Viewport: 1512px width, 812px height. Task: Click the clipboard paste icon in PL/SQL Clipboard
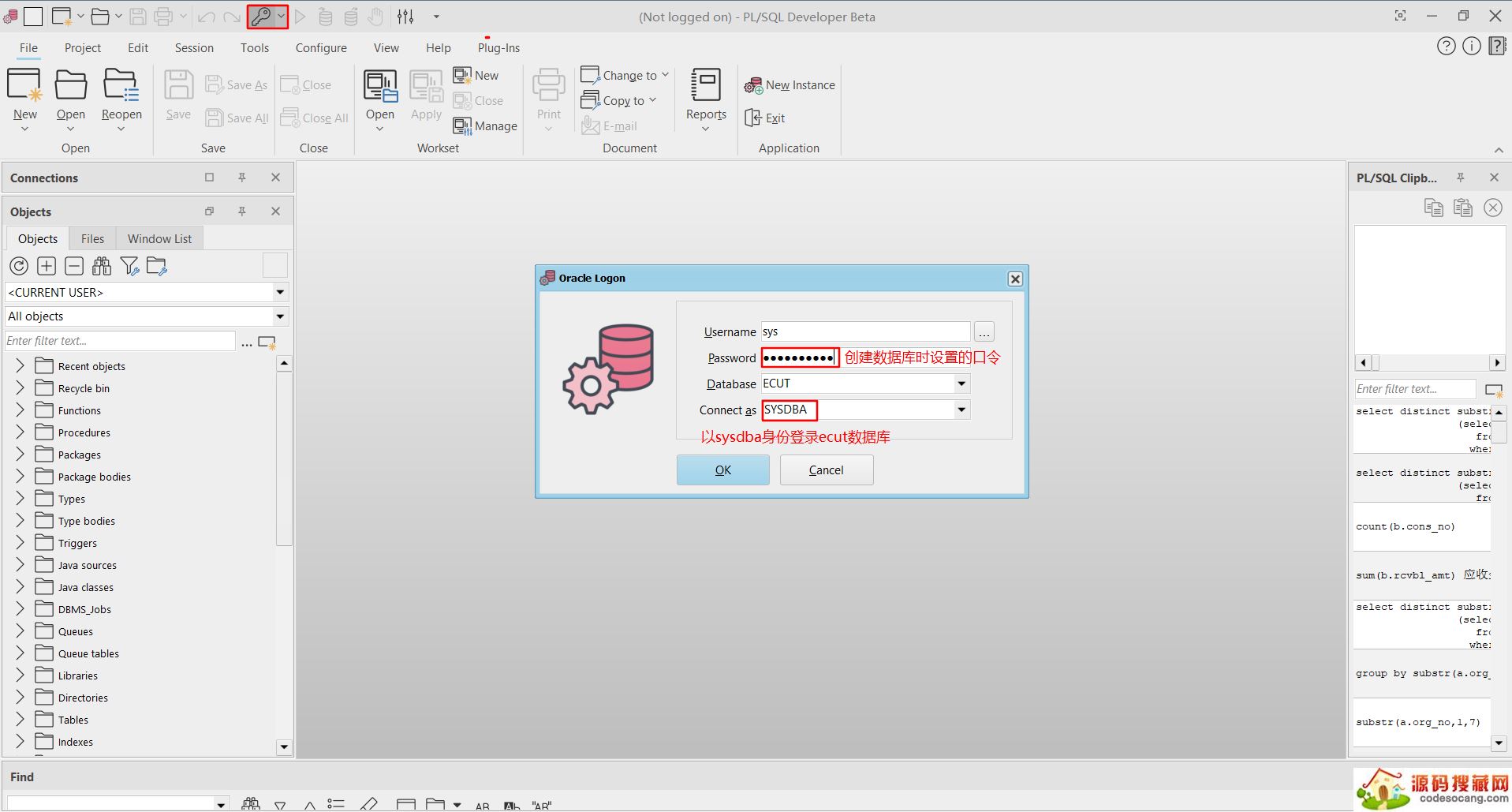pos(1463,208)
